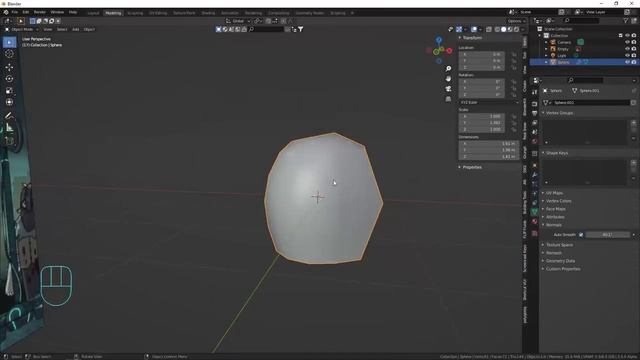
Task: Select the Scale tool
Action: (x=9, y=91)
